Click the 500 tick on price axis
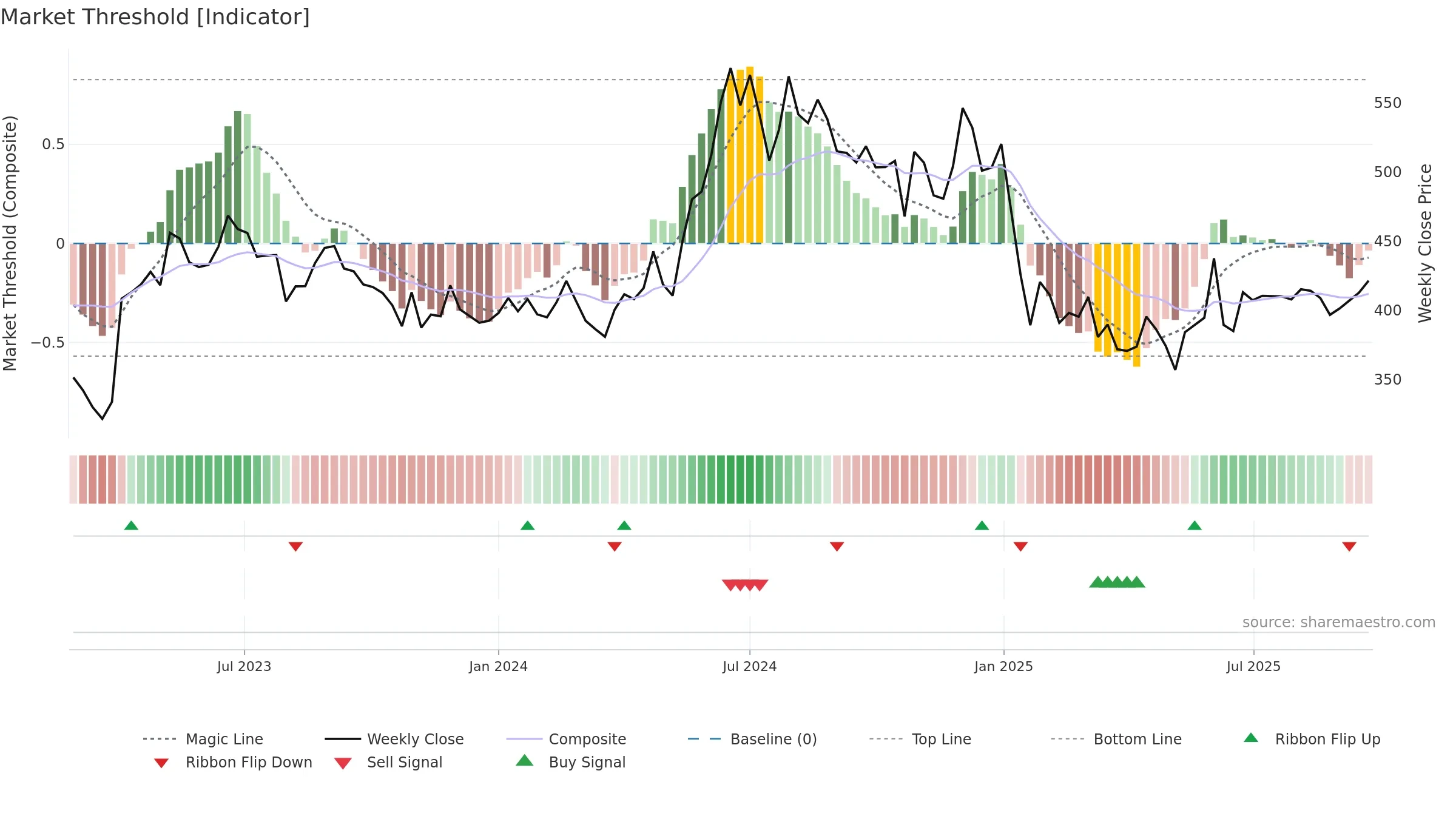 1387,172
